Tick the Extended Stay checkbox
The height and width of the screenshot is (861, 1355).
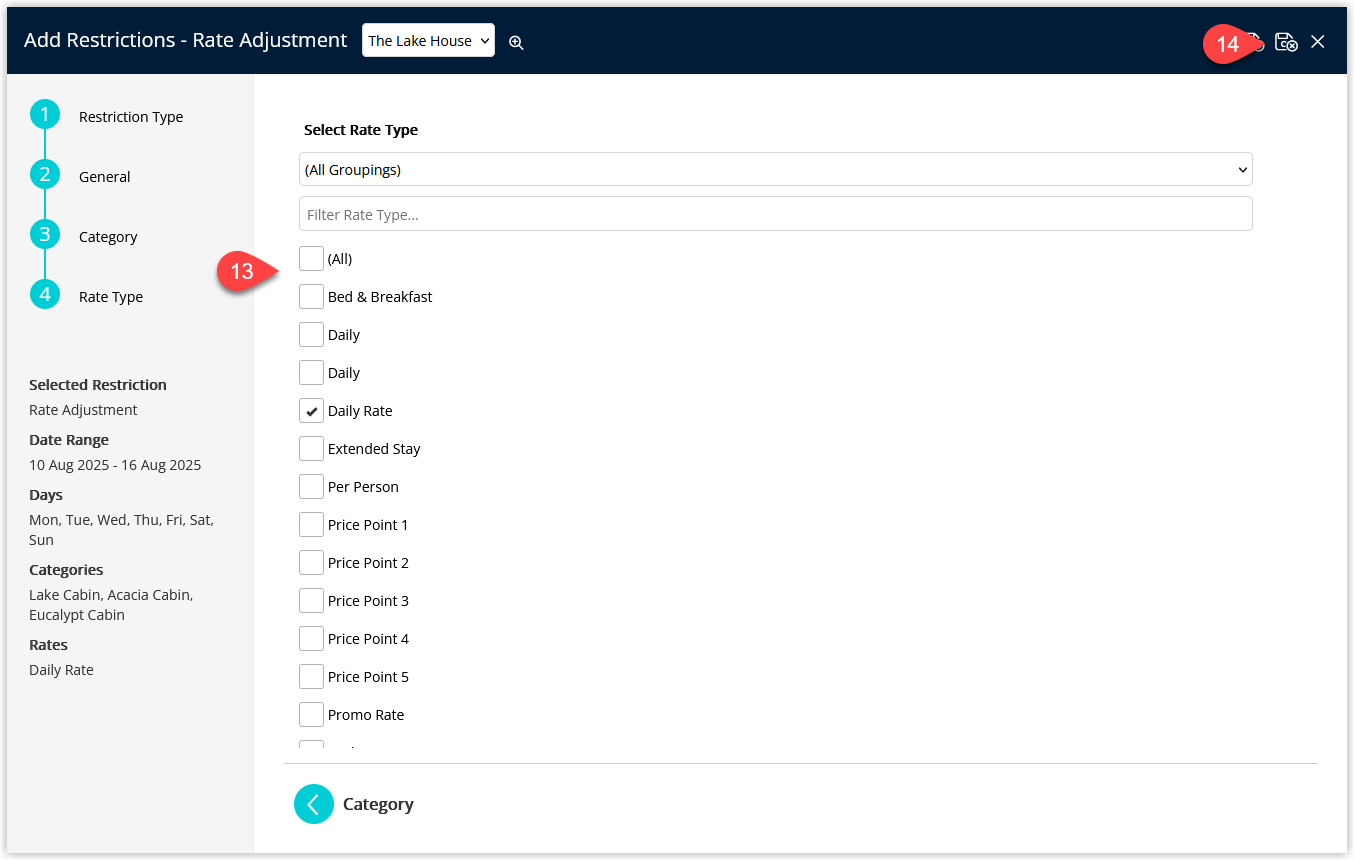coord(311,449)
